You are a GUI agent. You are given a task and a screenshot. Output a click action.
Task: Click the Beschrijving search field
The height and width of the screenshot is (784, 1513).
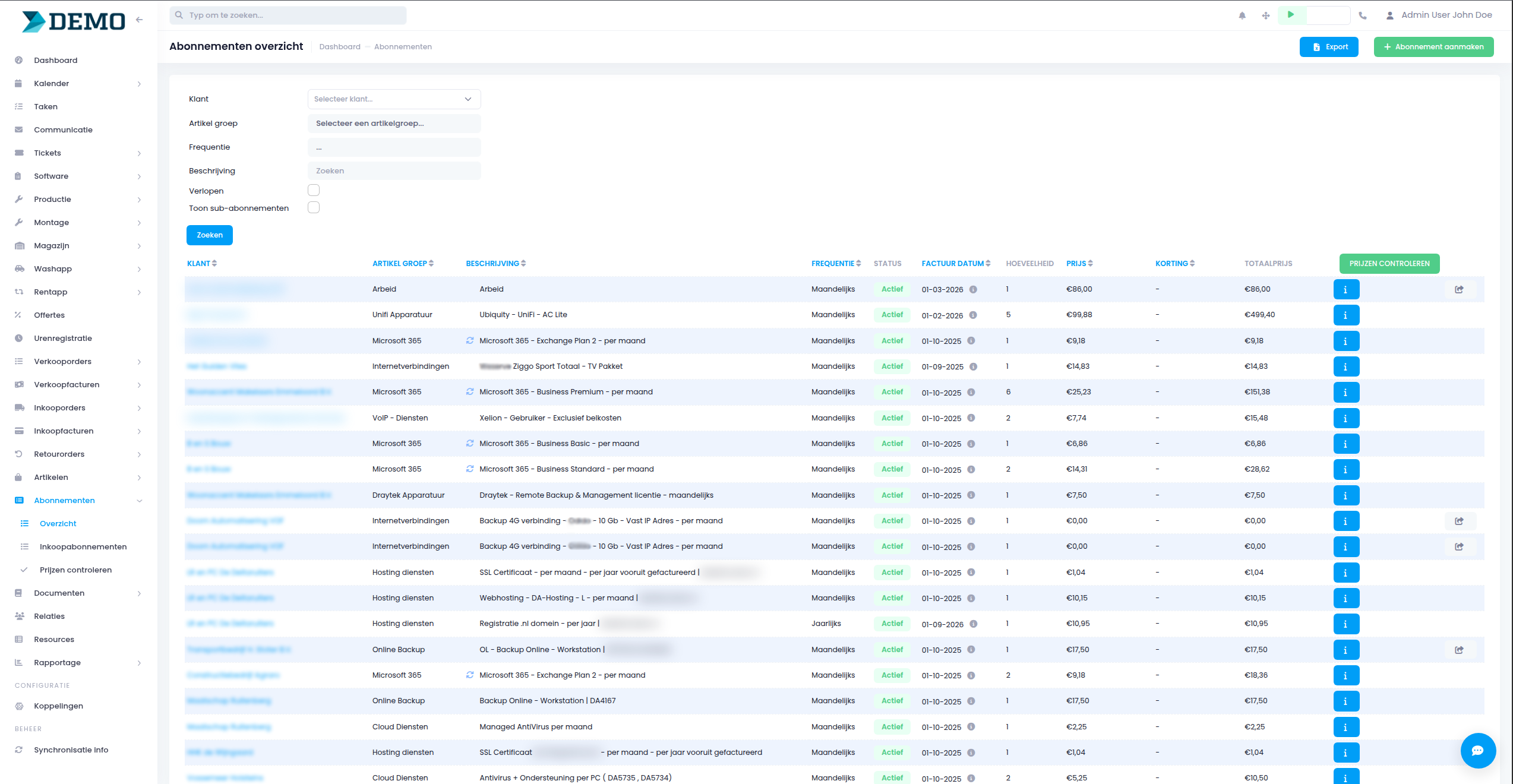click(394, 171)
